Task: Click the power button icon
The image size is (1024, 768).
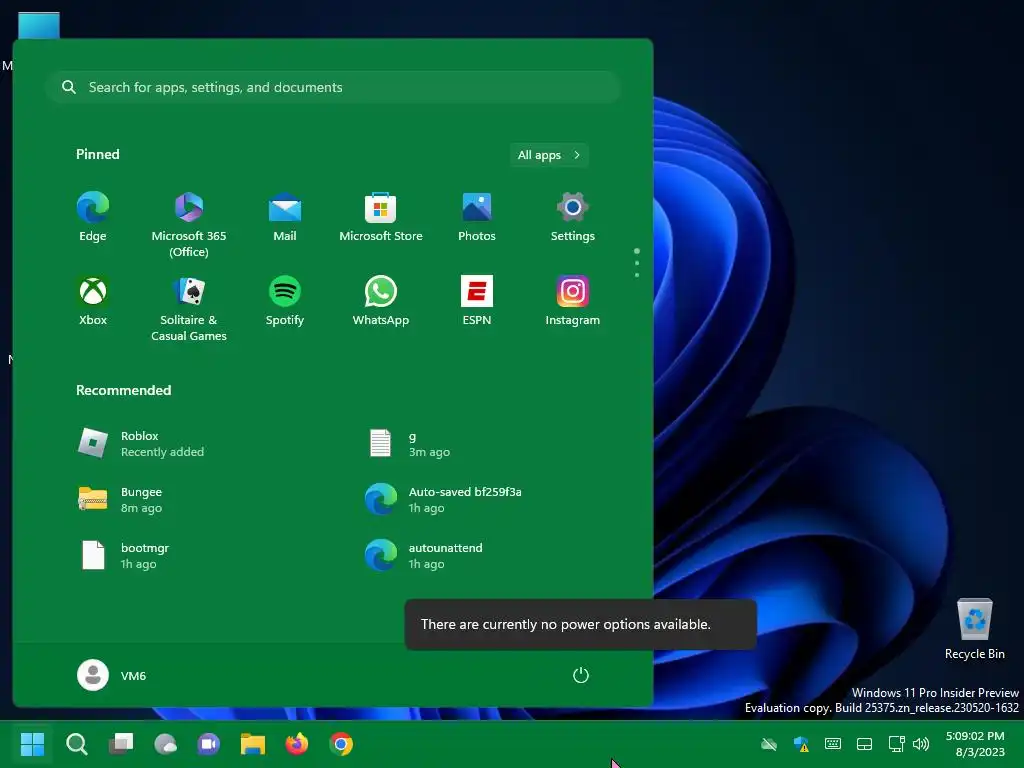Action: pyautogui.click(x=581, y=675)
